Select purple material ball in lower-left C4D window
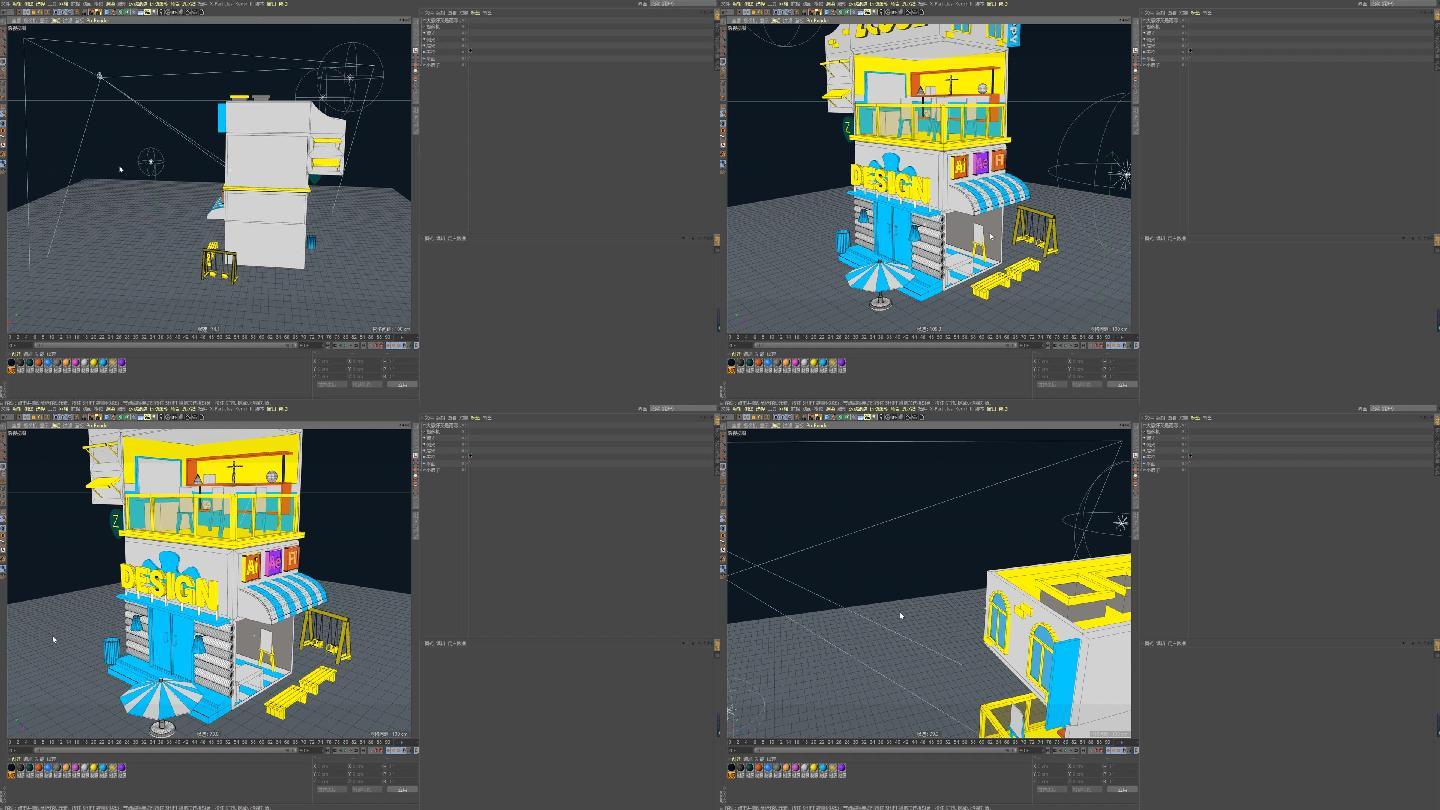This screenshot has width=1440, height=810. coord(122,767)
